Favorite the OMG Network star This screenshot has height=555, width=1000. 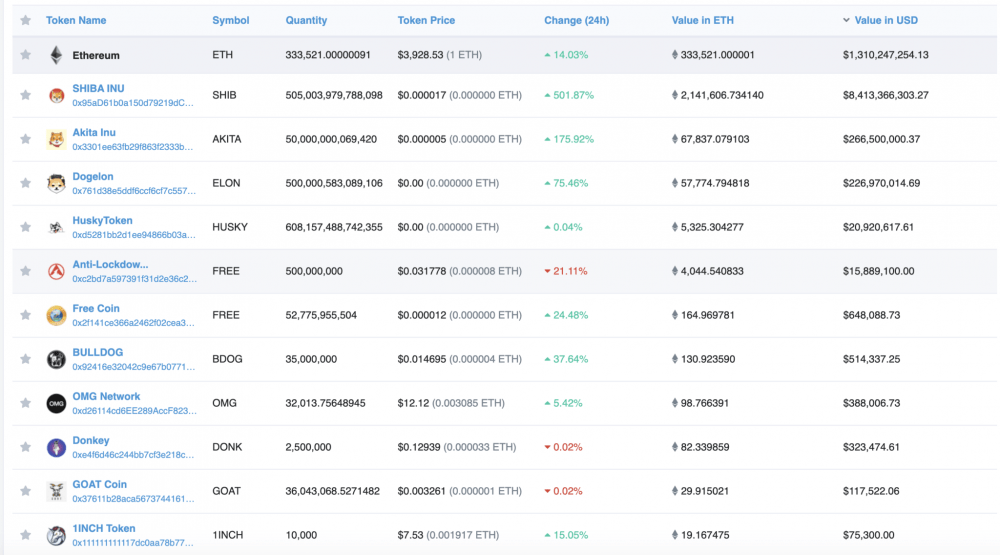coord(26,403)
